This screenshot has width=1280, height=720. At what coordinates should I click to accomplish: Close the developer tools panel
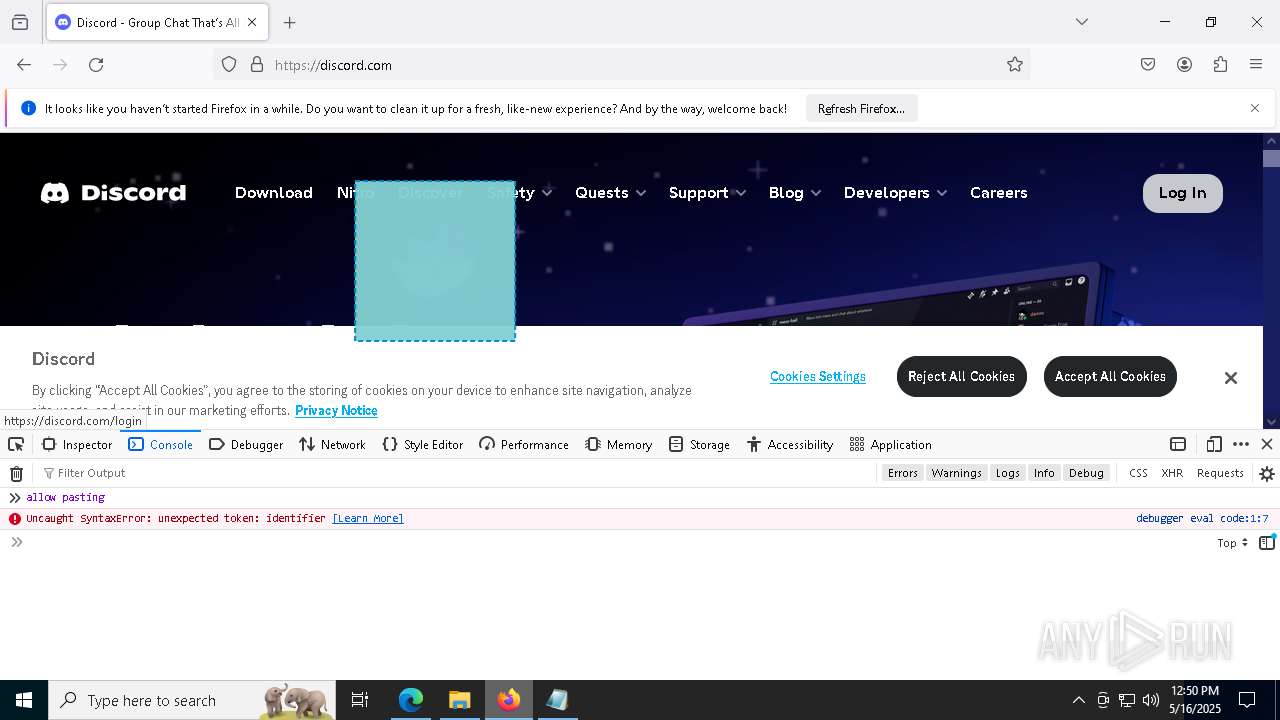point(1267,445)
